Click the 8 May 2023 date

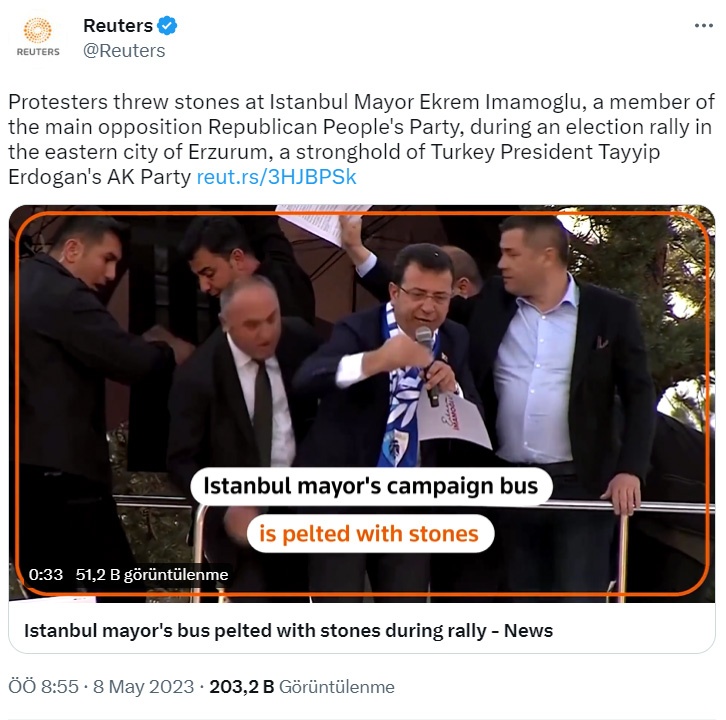[x=144, y=687]
